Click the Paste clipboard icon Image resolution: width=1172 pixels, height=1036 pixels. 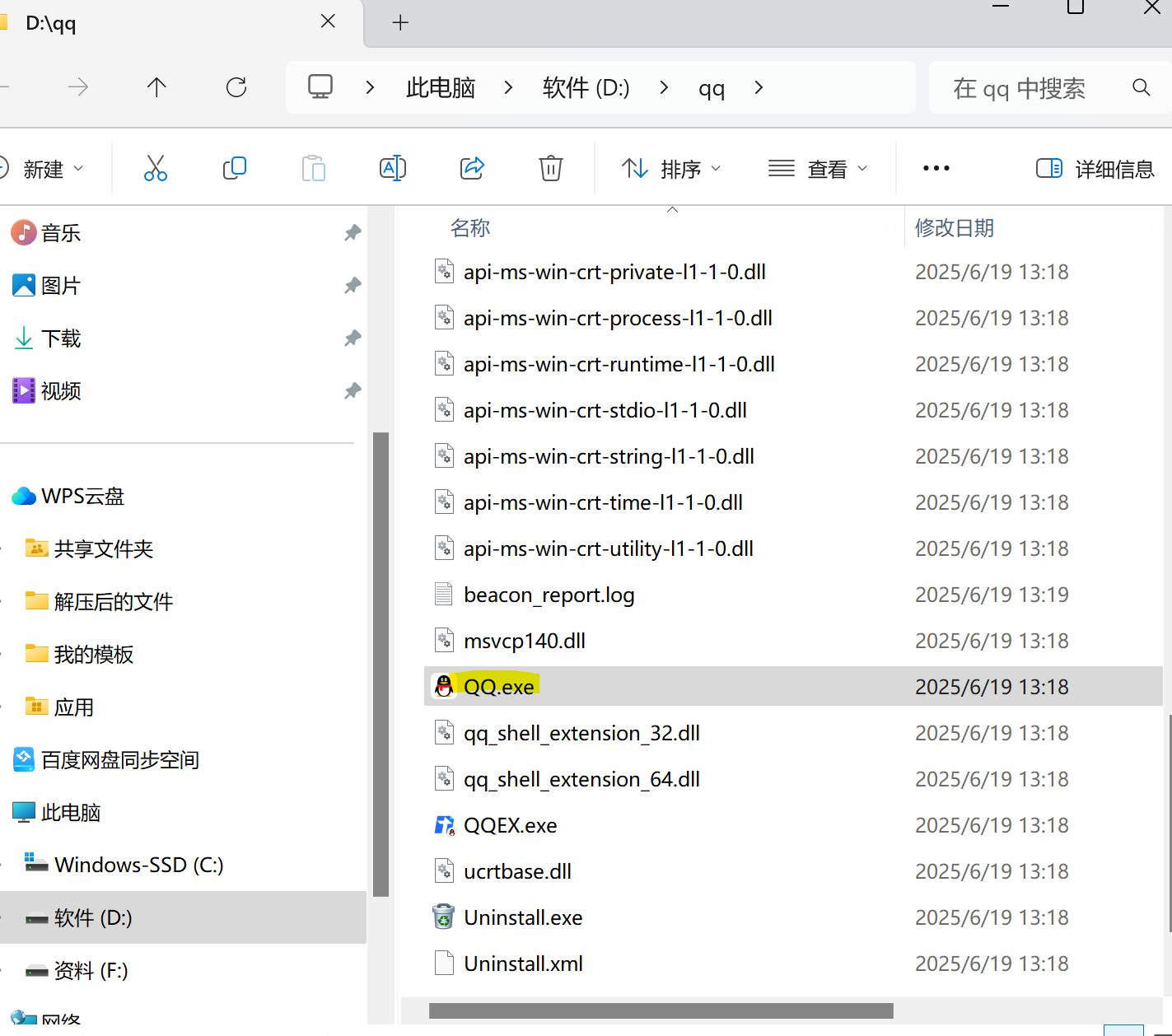pyautogui.click(x=314, y=168)
